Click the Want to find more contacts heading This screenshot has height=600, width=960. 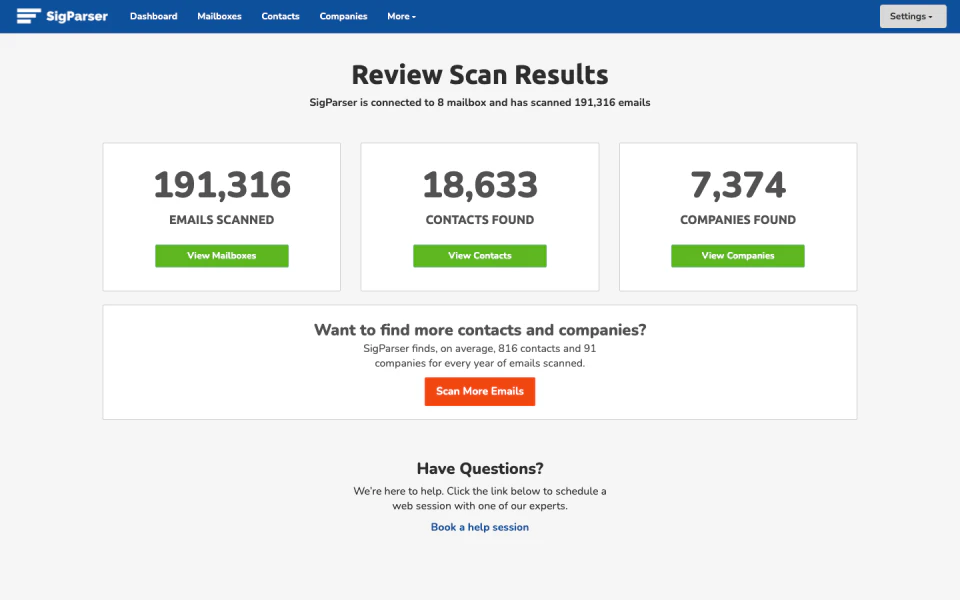coord(479,330)
